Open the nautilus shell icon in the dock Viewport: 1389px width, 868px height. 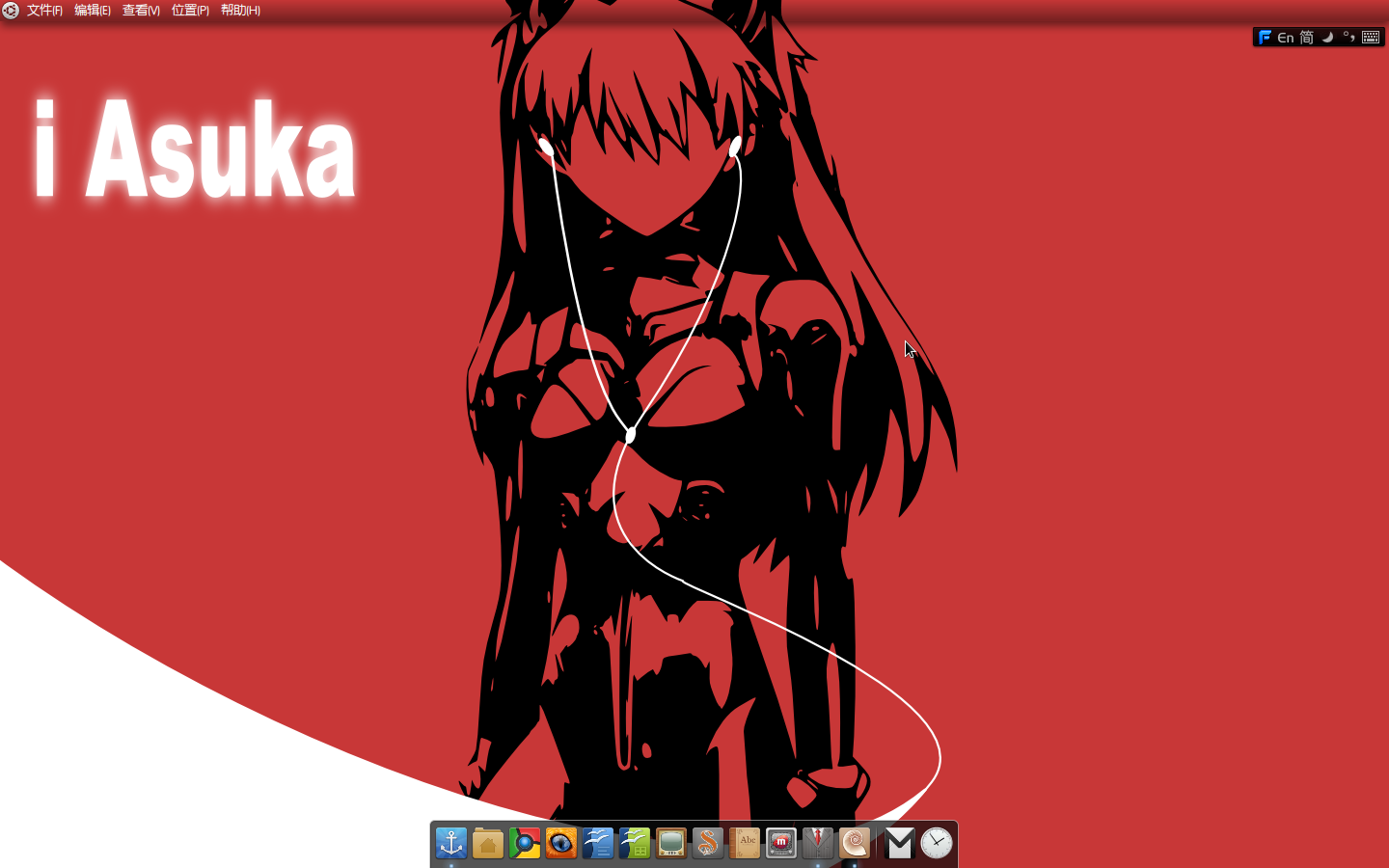[855, 844]
